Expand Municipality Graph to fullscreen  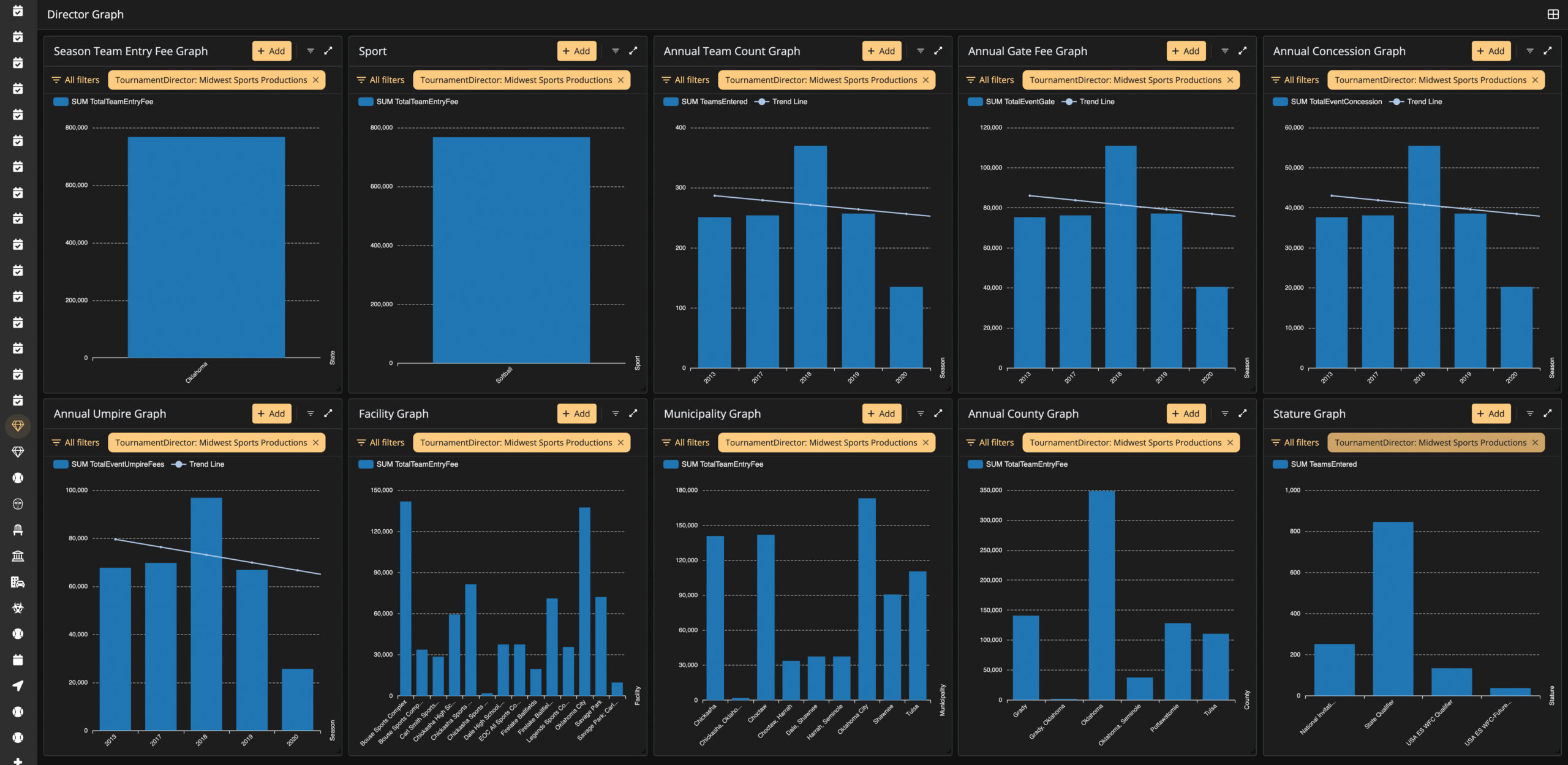coord(938,413)
